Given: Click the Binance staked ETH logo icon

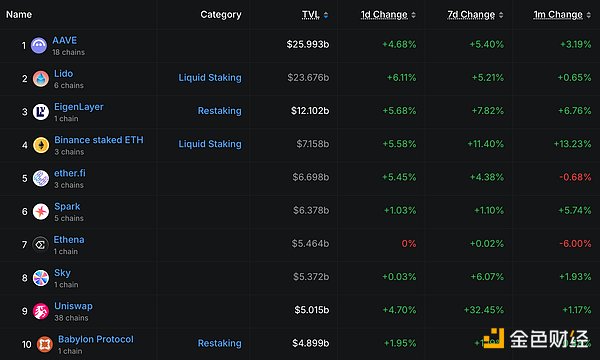Looking at the screenshot, I should coord(41,145).
